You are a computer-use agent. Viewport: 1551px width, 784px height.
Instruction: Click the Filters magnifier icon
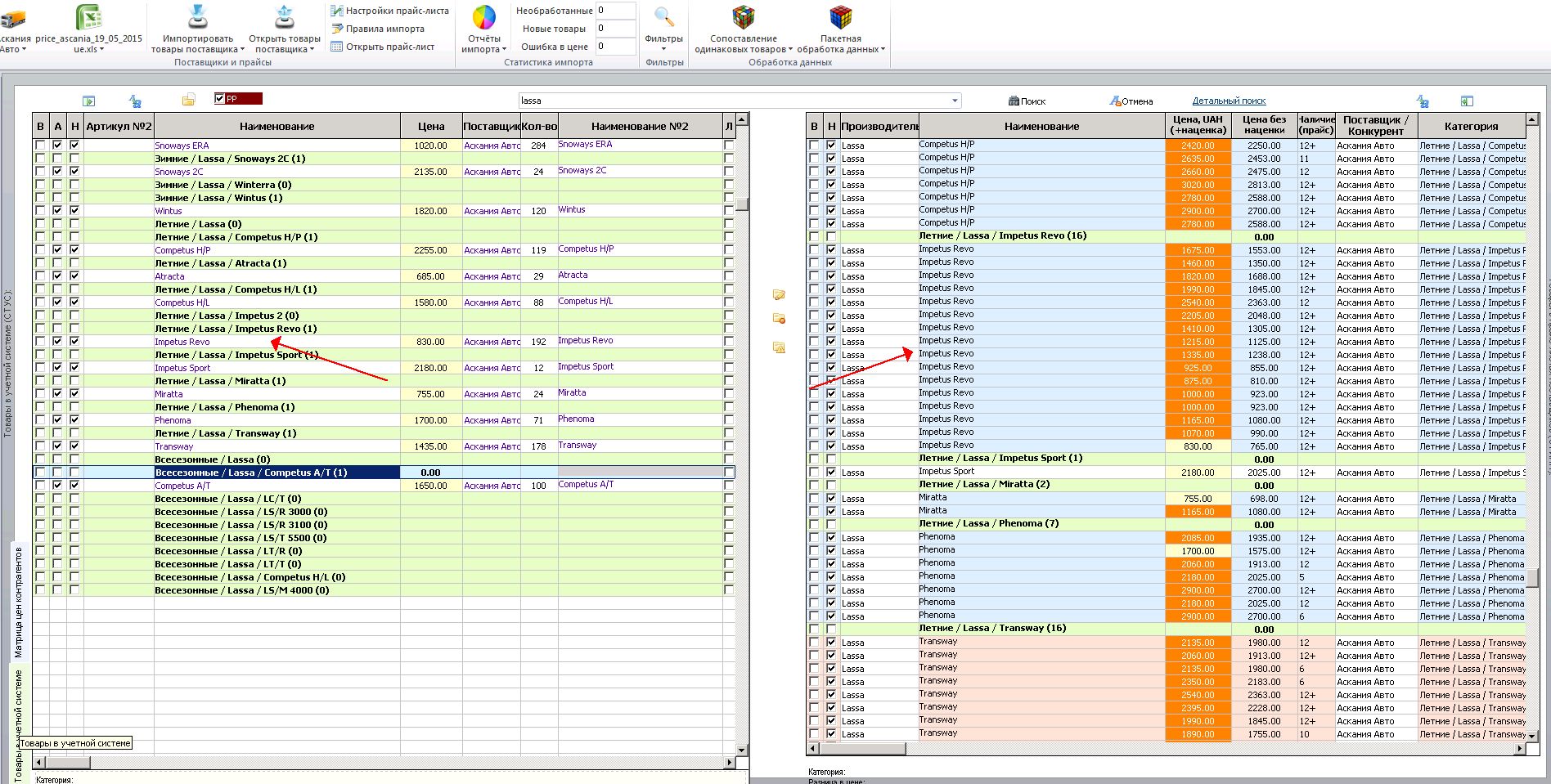click(664, 17)
